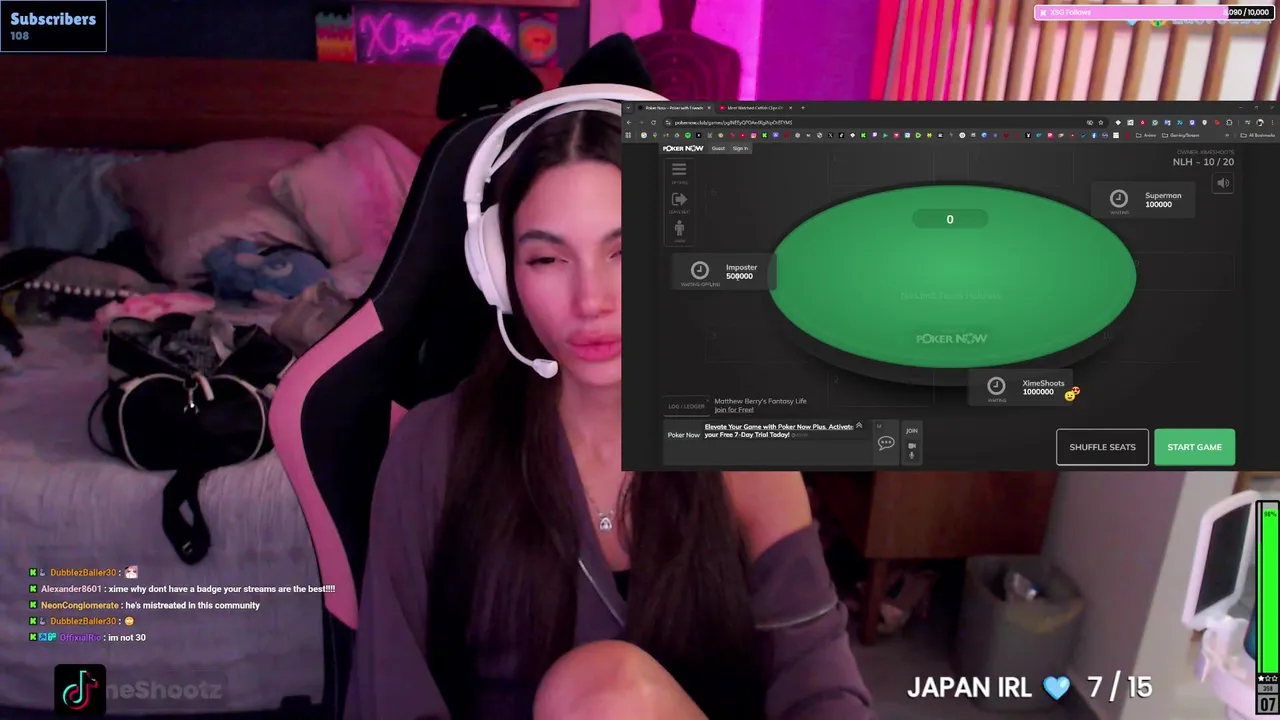Viewport: 1280px width, 720px height.
Task: Click the Leave Seat arrow icon
Action: 679,200
